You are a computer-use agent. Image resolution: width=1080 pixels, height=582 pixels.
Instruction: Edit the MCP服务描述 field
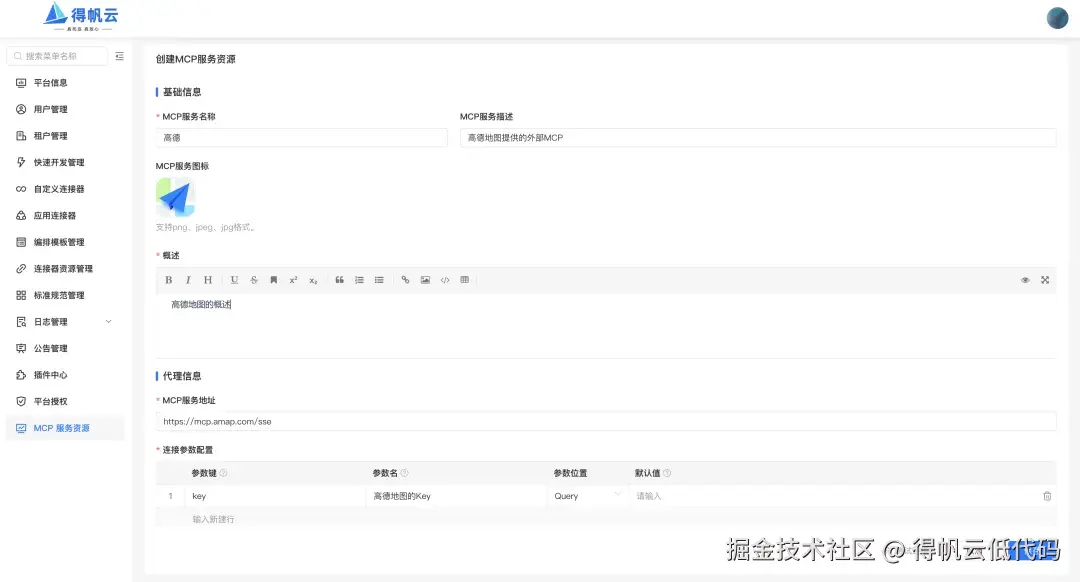(758, 138)
